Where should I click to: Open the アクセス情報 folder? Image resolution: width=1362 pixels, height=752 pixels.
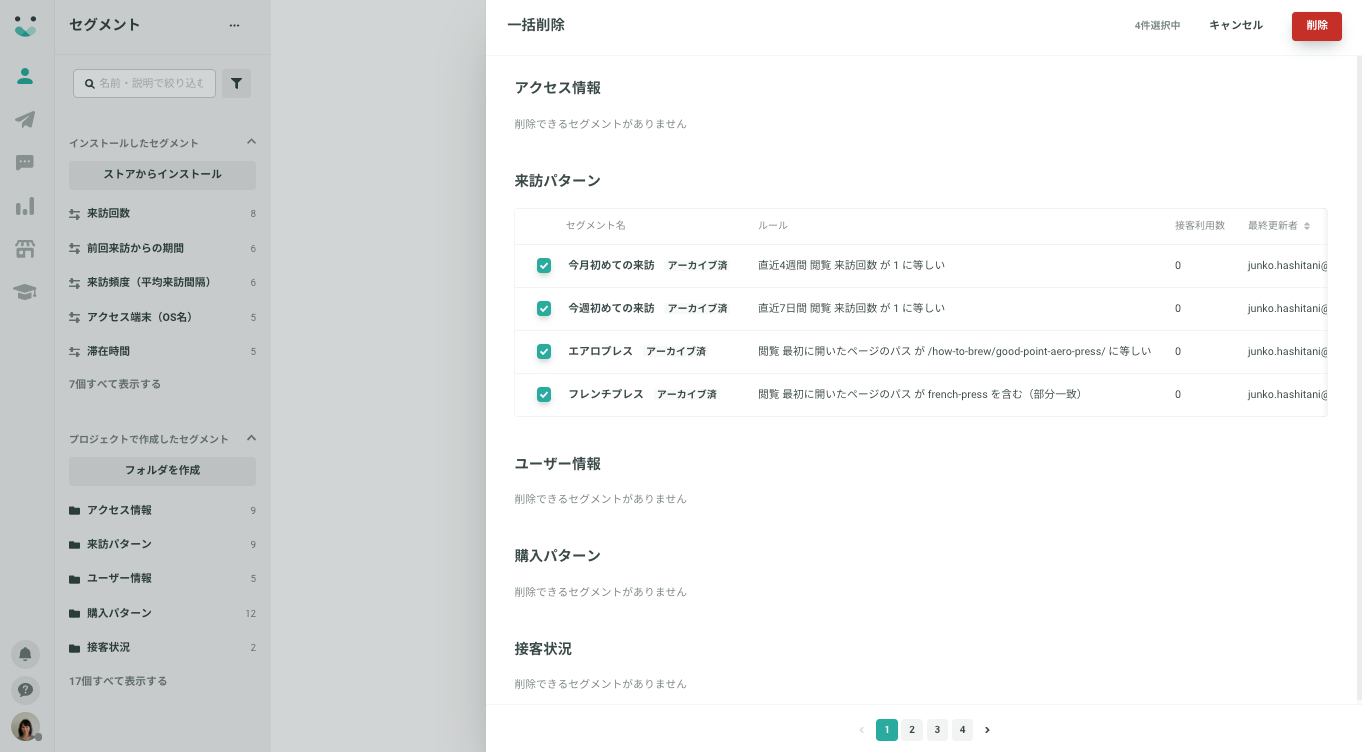point(162,510)
